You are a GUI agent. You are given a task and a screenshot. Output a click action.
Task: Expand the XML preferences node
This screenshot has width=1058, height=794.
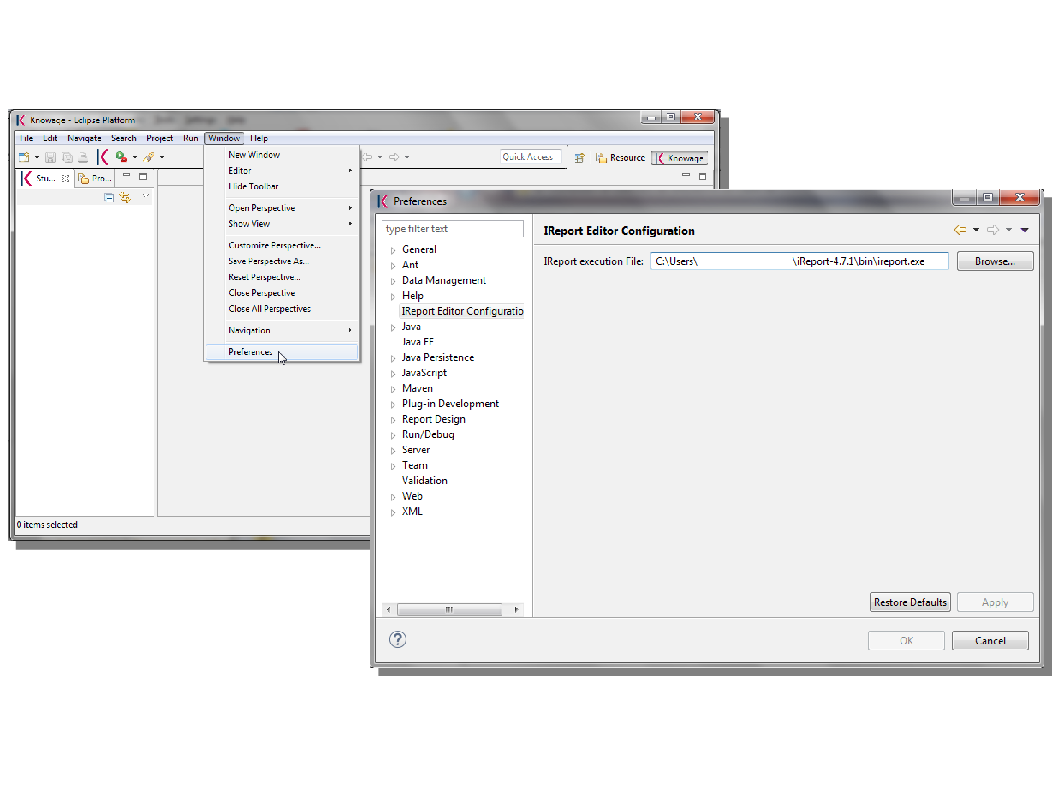393,513
